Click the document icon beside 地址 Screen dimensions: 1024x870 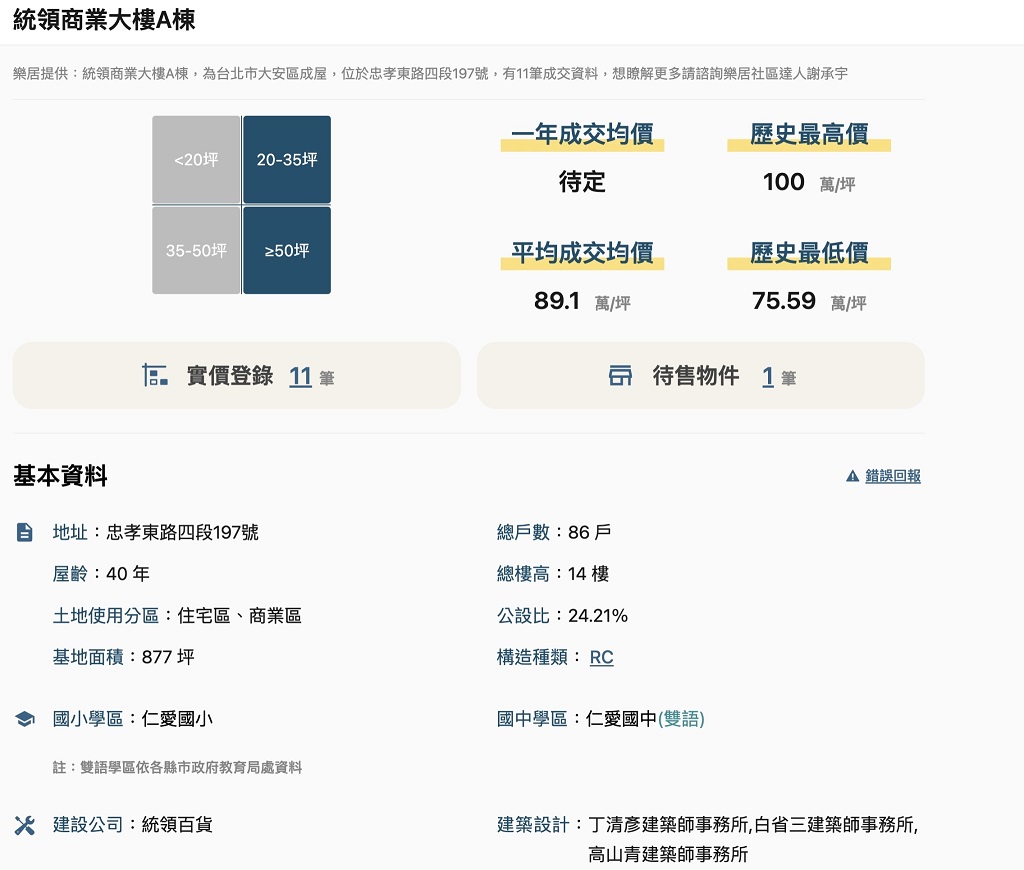25,532
